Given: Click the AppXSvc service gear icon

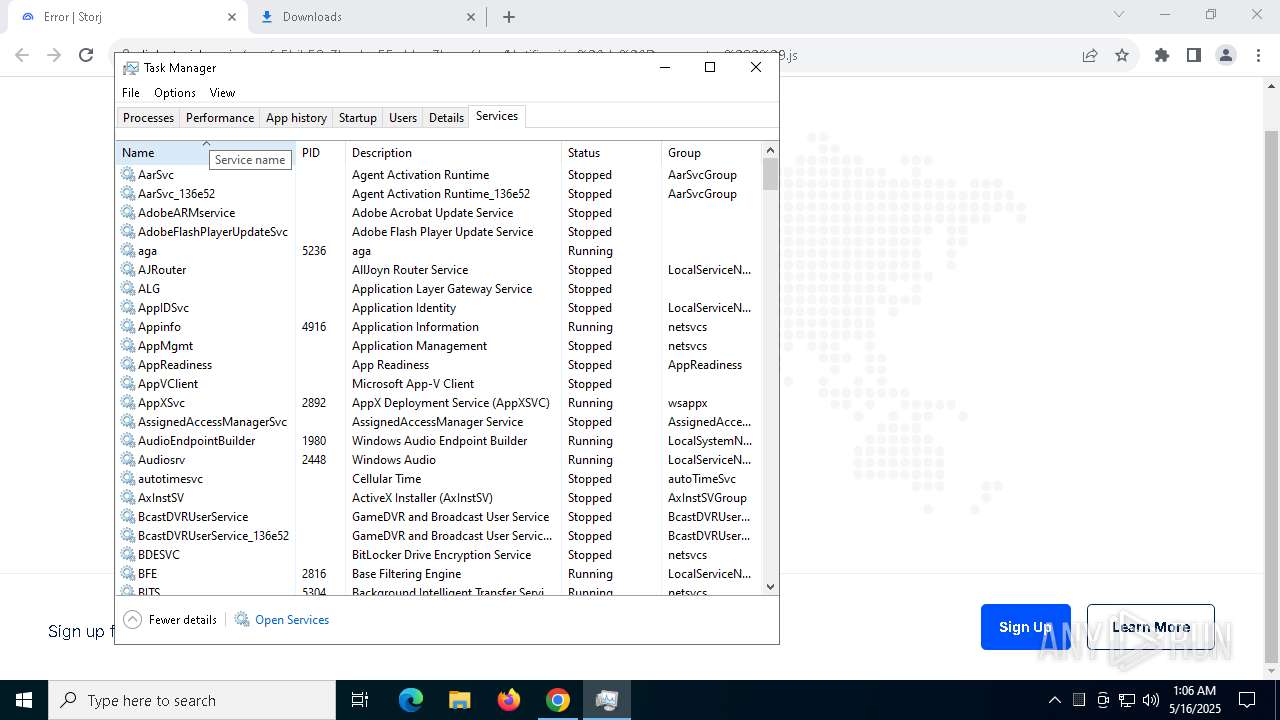Looking at the screenshot, I should coord(128,403).
